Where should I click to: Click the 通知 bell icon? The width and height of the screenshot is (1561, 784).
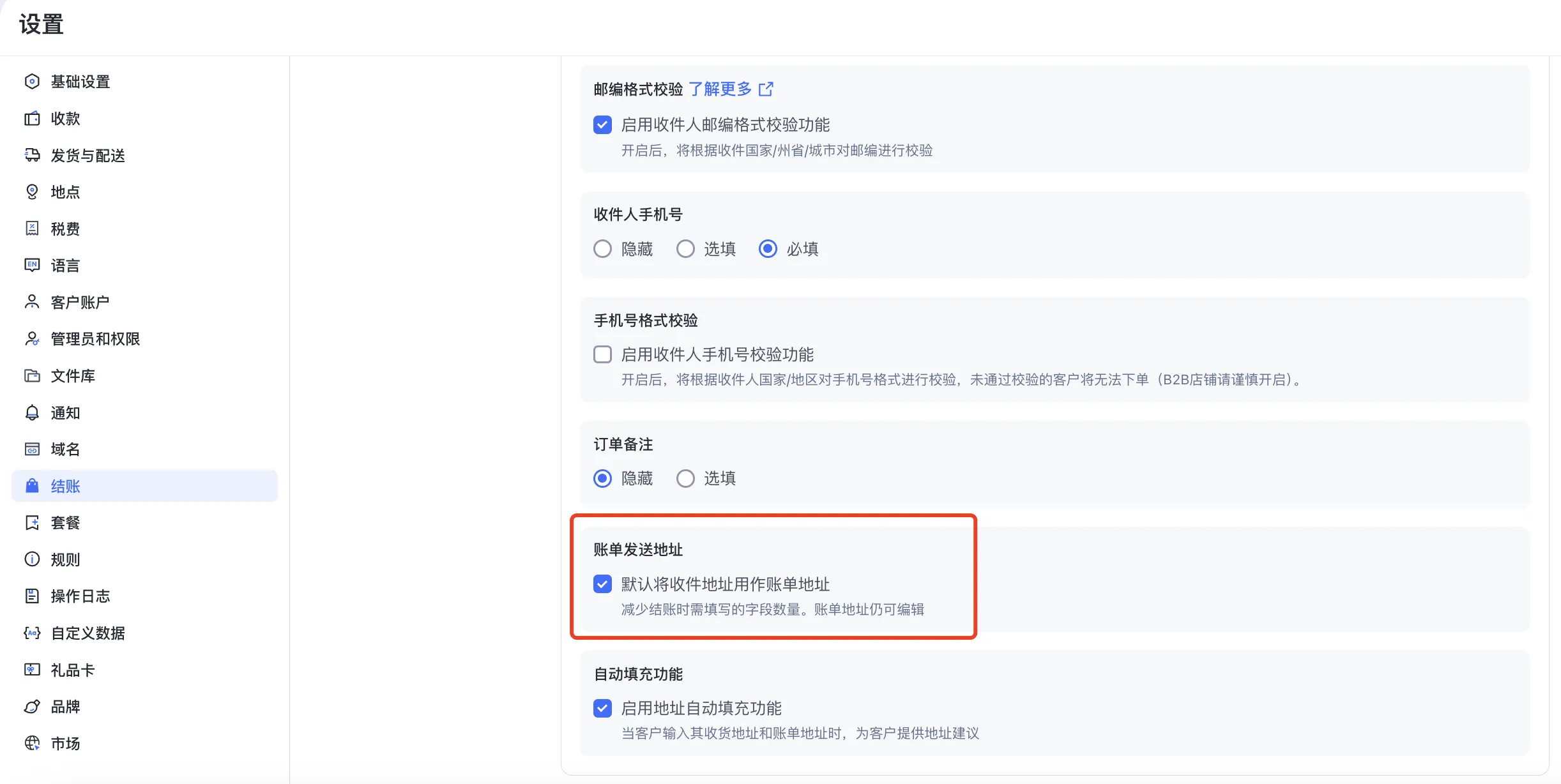coord(32,413)
